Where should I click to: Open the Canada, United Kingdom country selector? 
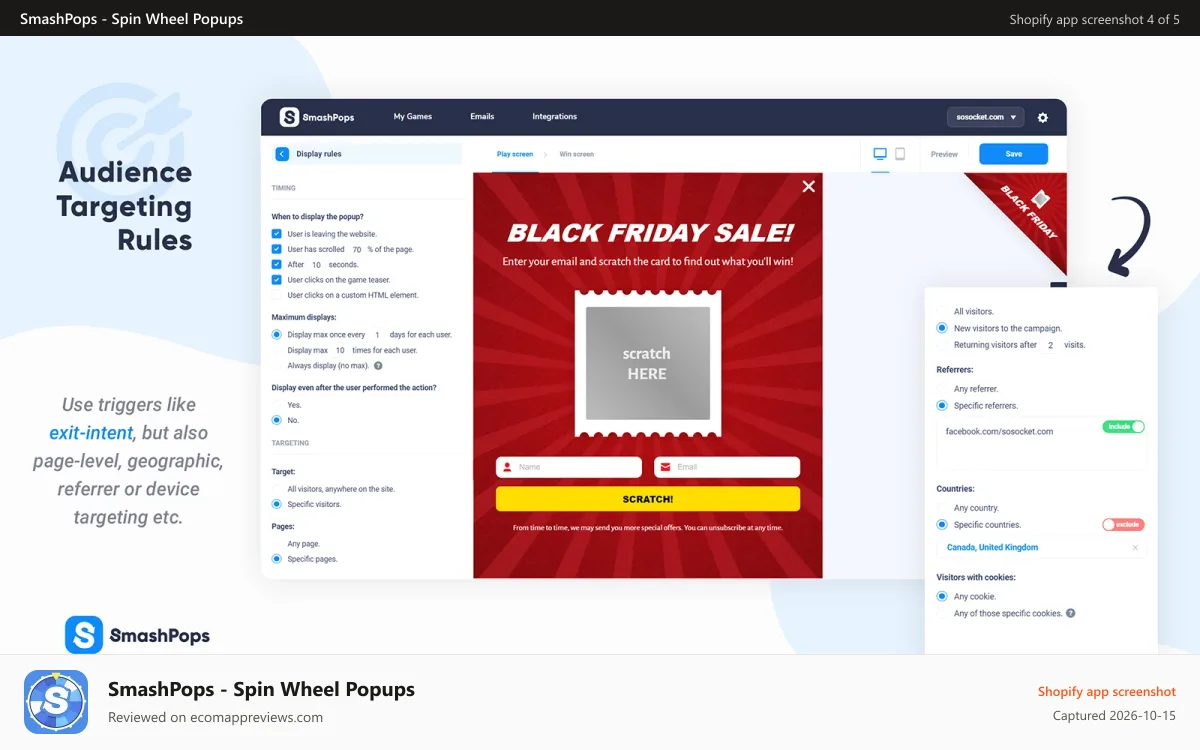click(1041, 548)
